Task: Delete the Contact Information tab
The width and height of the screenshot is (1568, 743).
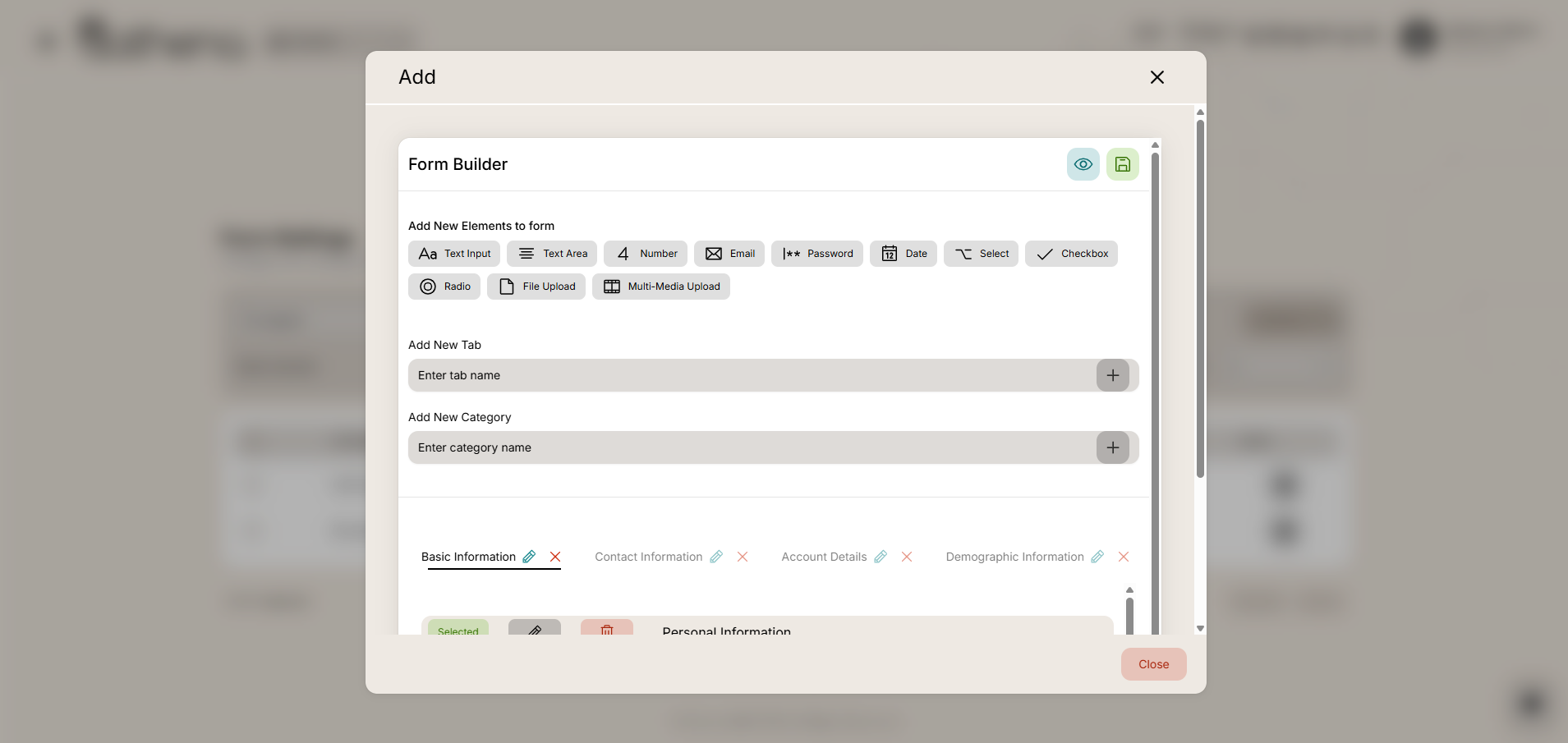Action: click(x=743, y=557)
